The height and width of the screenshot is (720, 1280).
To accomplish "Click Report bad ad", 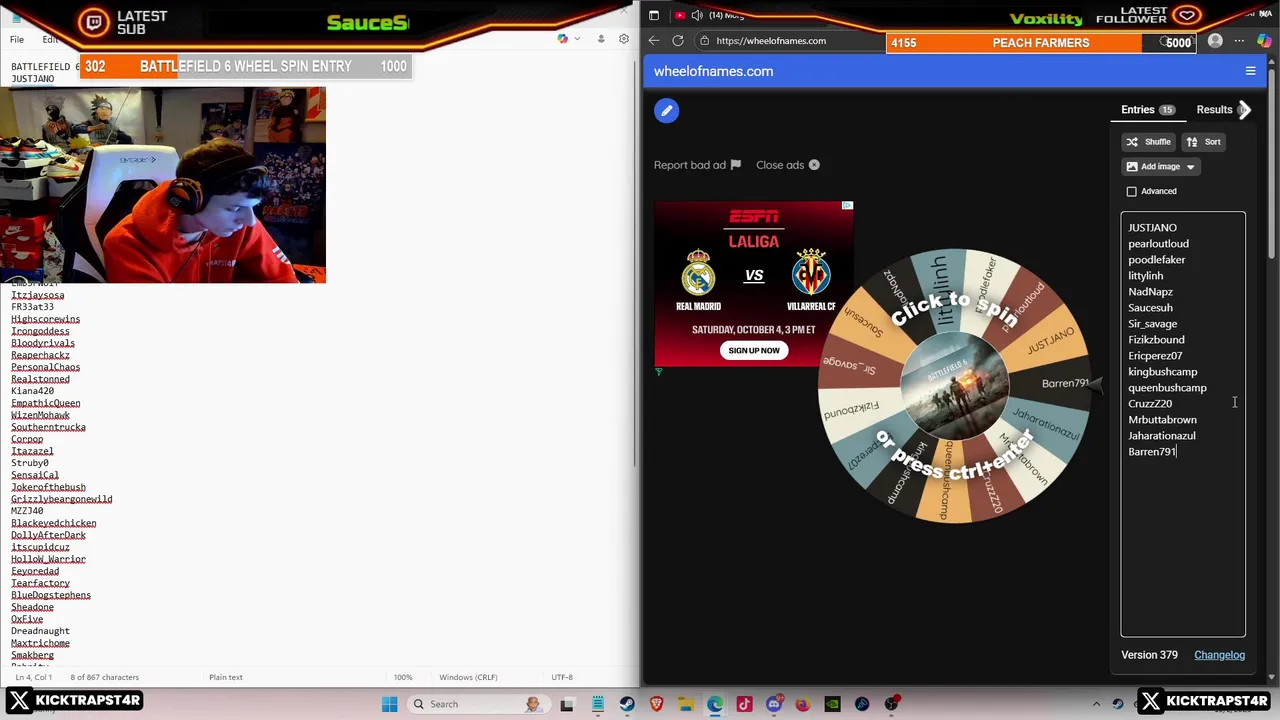I will (x=697, y=165).
